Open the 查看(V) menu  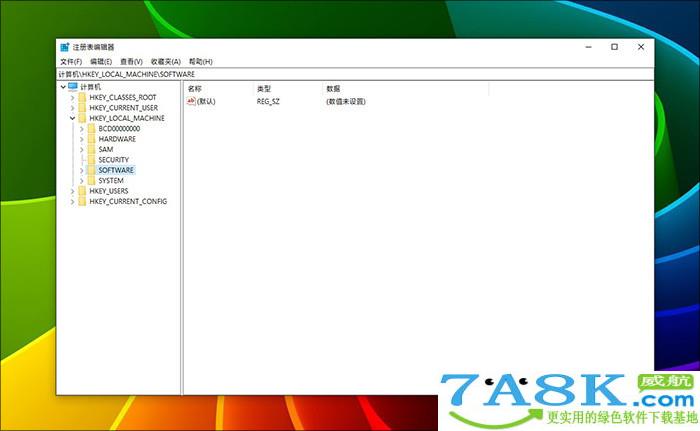click(131, 62)
